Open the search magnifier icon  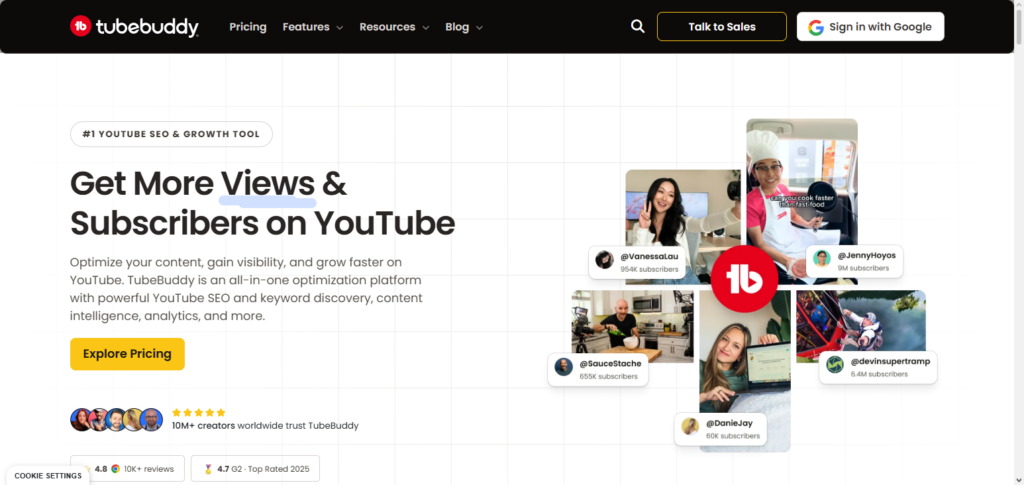(637, 27)
